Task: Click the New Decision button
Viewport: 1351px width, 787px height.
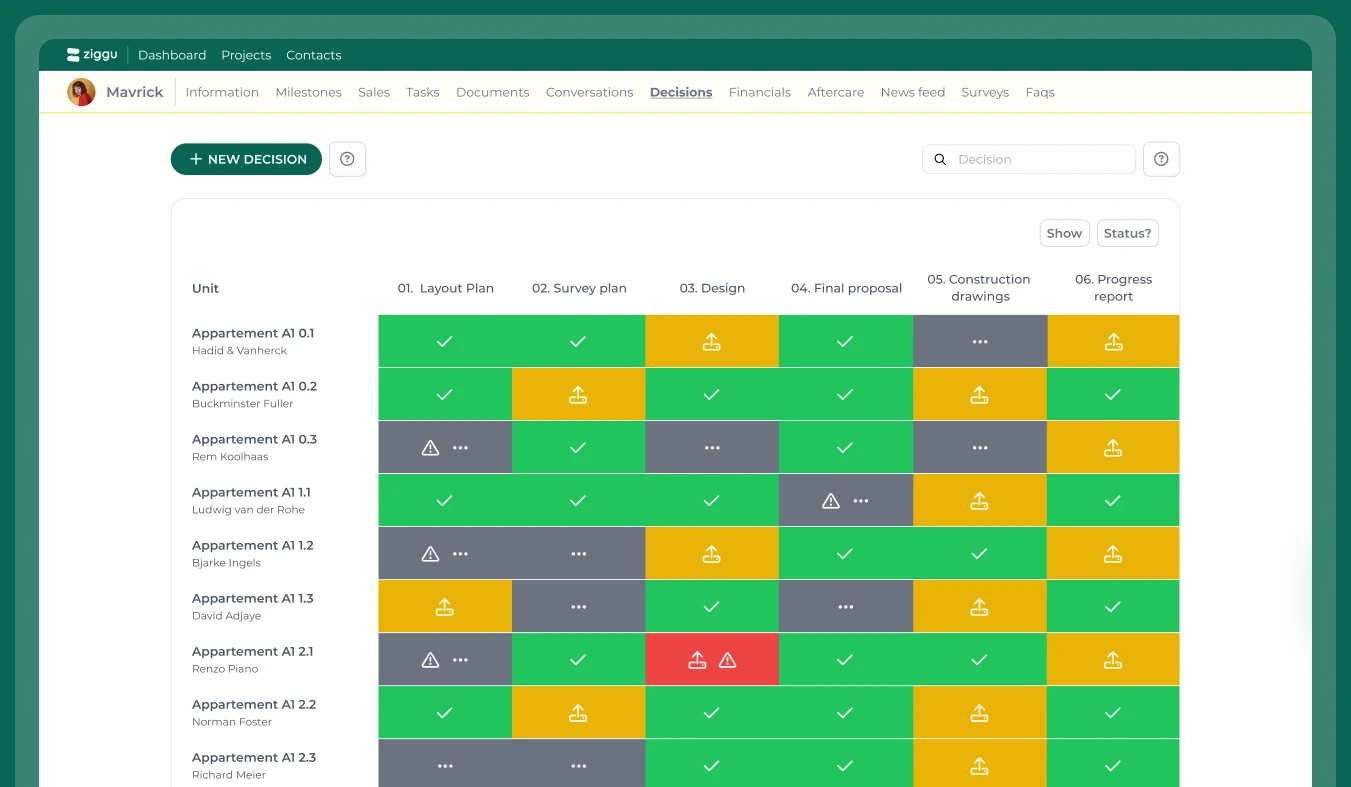Action: click(246, 159)
